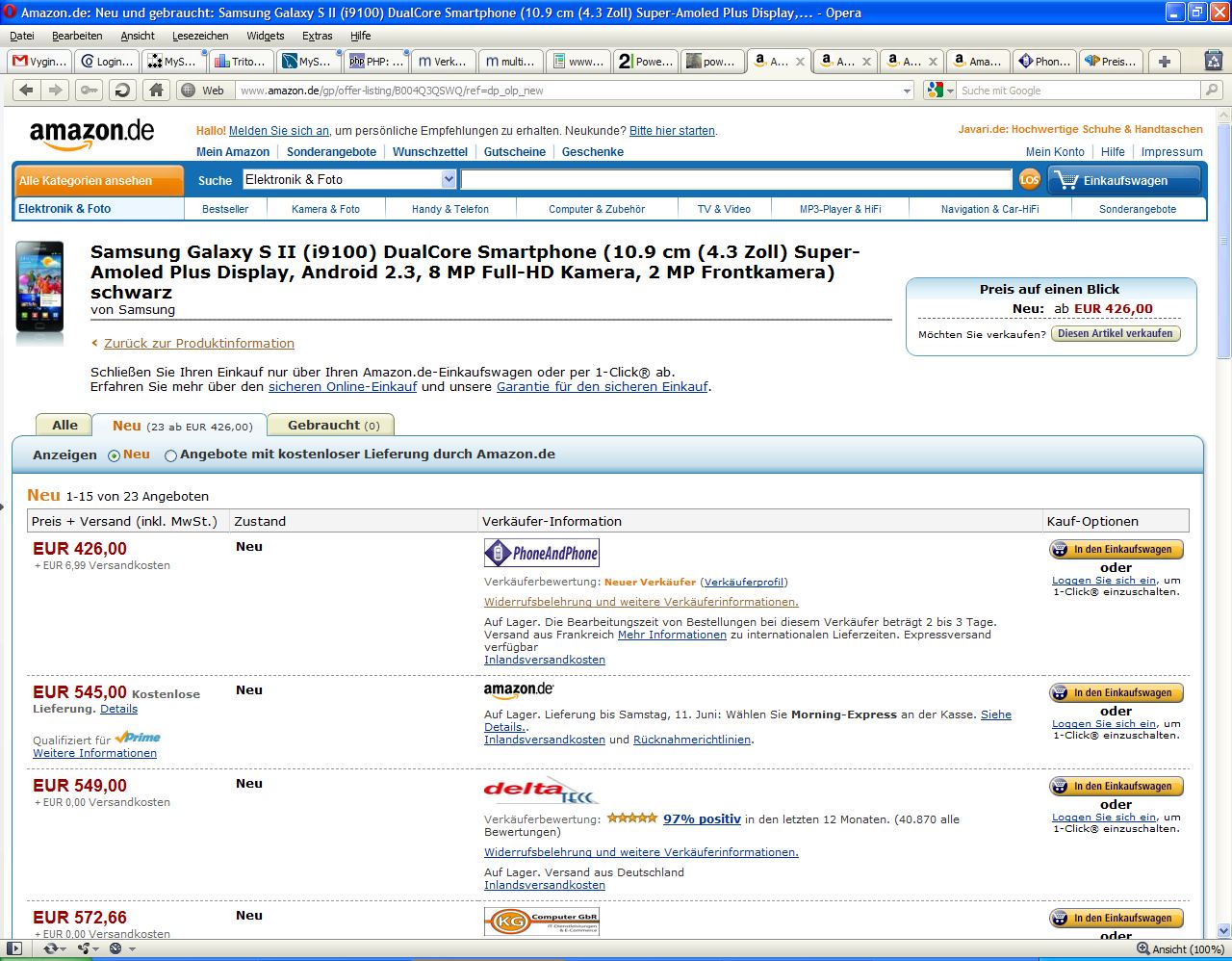Click the Rücknahmerichtlinien link
Screen dimensions: 1232x961
point(692,740)
